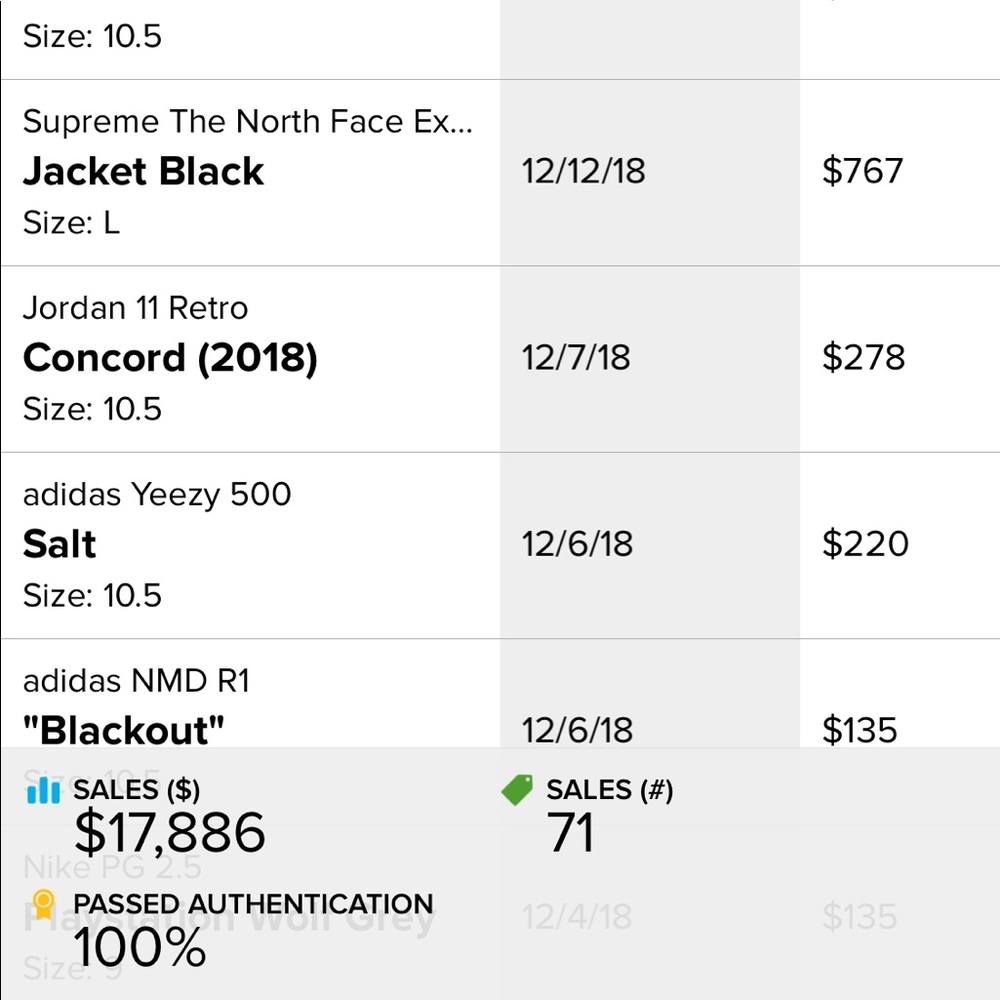Open the Jordan 11 Retro Concord (2018) listing
The width and height of the screenshot is (1000, 1000).
click(x=170, y=358)
